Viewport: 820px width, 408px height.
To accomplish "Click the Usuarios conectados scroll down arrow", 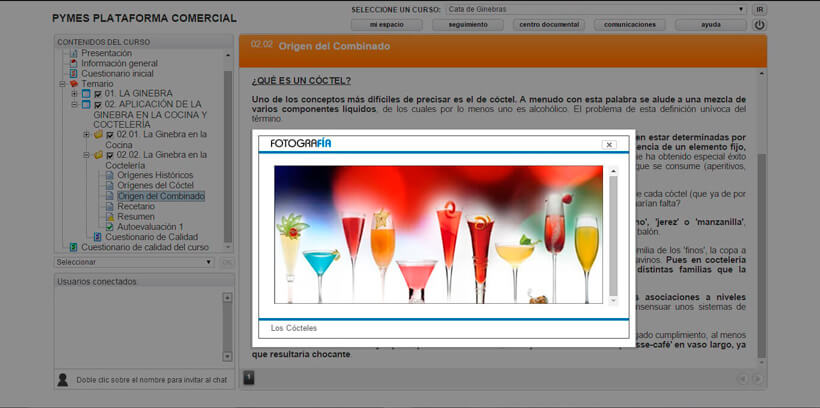I will coord(227,356).
